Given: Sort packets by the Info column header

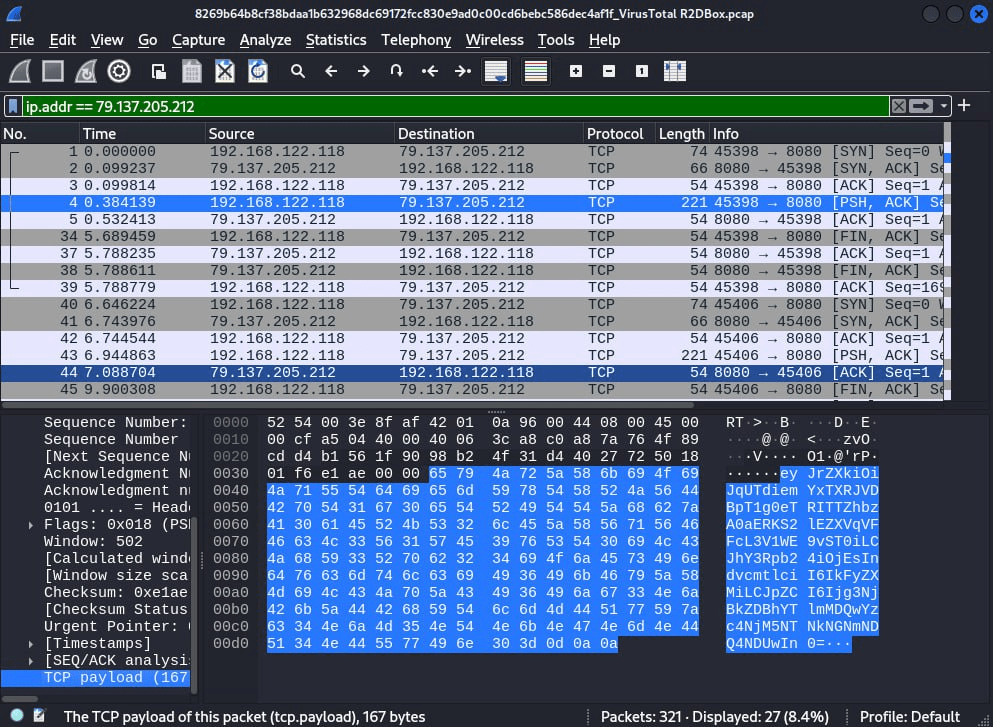Looking at the screenshot, I should click(x=826, y=134).
